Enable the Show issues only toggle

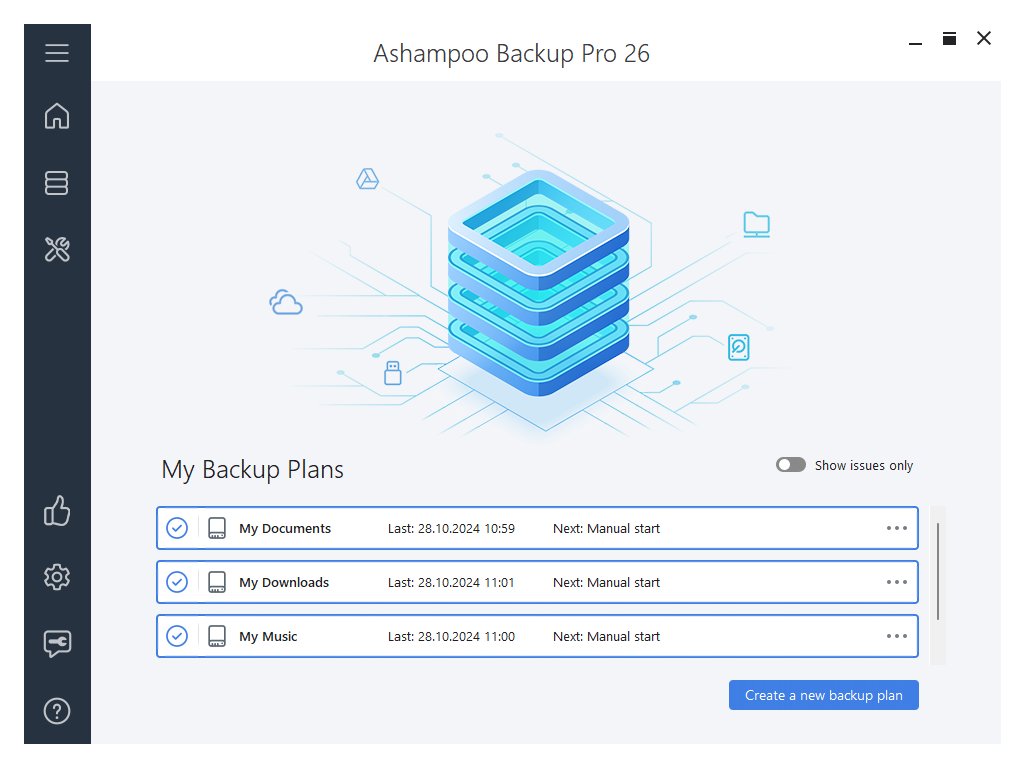[790, 465]
